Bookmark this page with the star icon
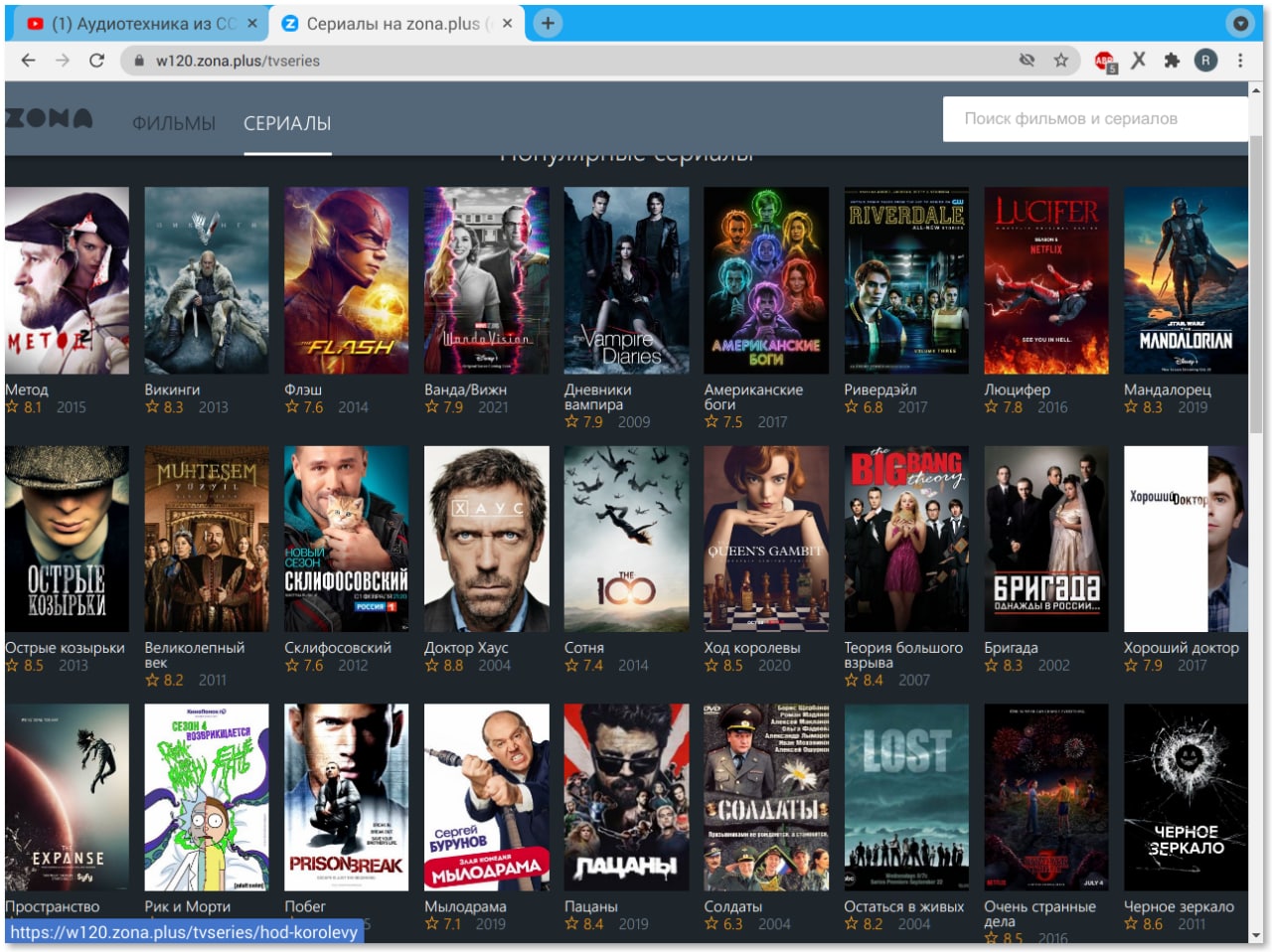The width and height of the screenshot is (1272, 952). tap(1061, 61)
